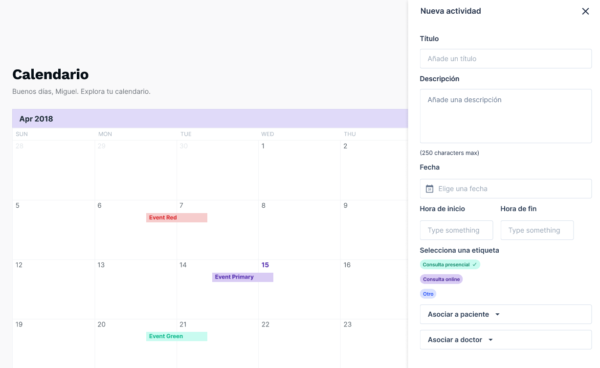The height and width of the screenshot is (368, 600).
Task: Click the Hora de inicio input
Action: pyautogui.click(x=456, y=230)
